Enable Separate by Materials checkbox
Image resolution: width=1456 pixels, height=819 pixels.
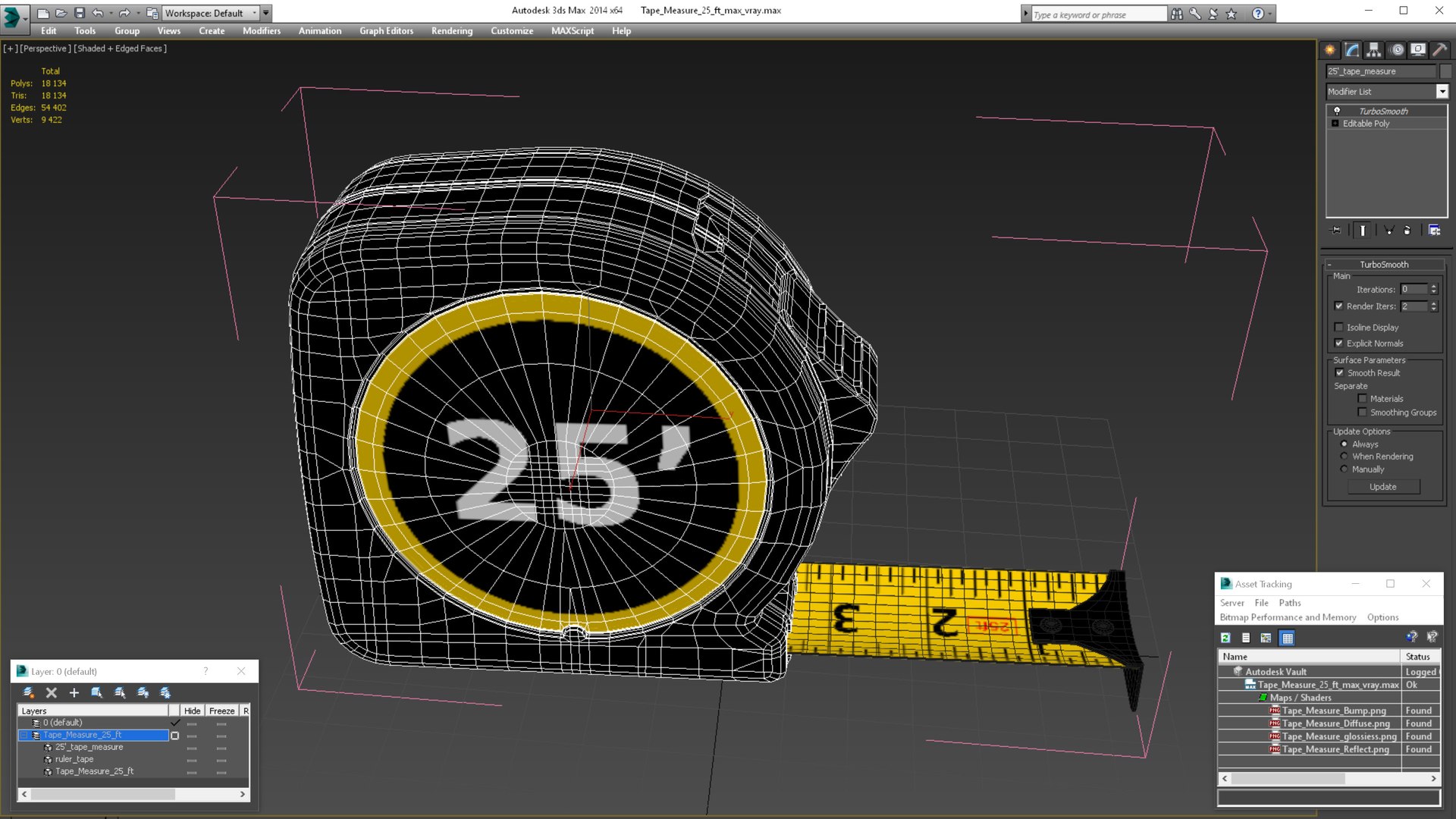point(1362,399)
